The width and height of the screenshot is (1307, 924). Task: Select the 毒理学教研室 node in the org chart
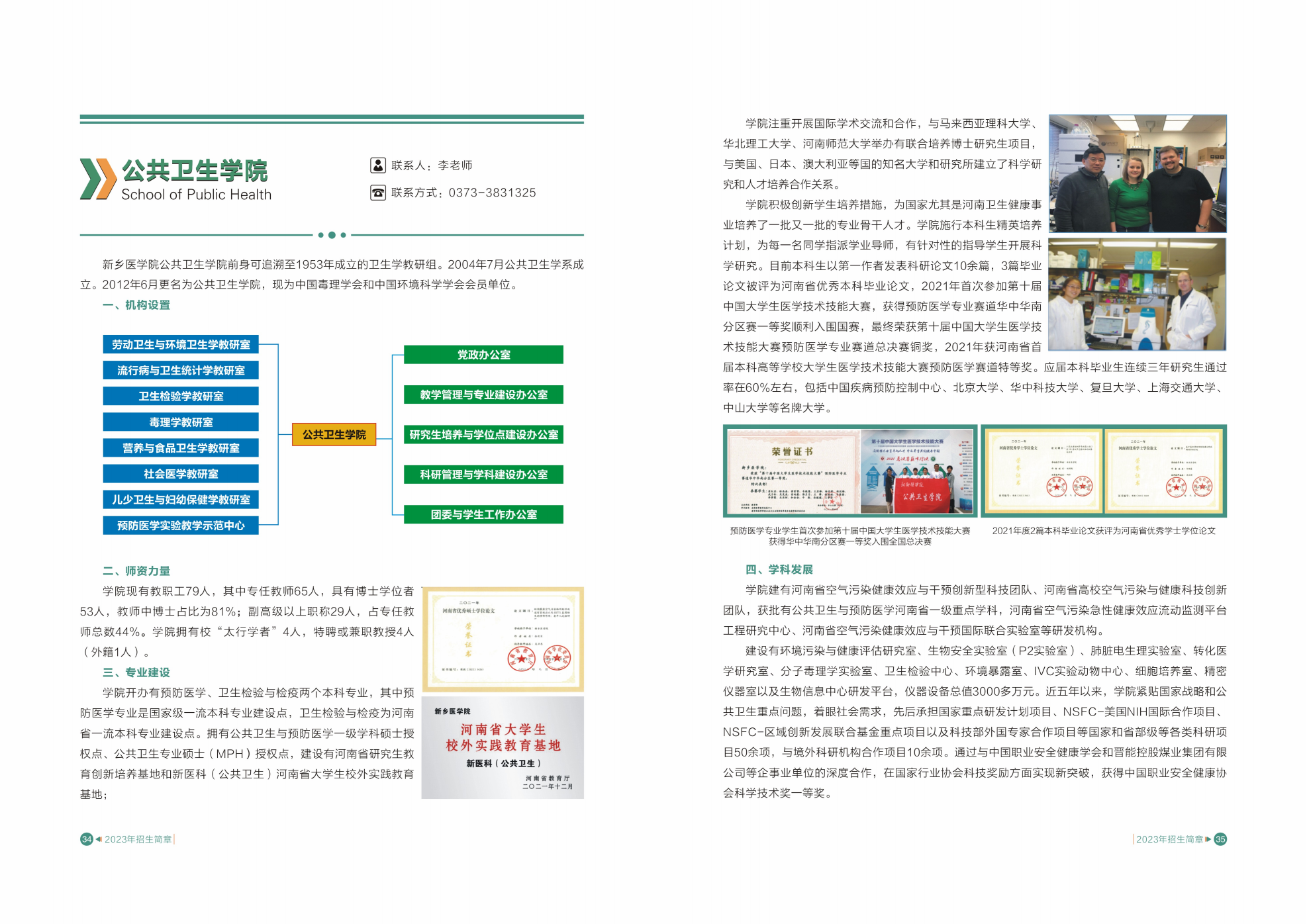[x=180, y=422]
